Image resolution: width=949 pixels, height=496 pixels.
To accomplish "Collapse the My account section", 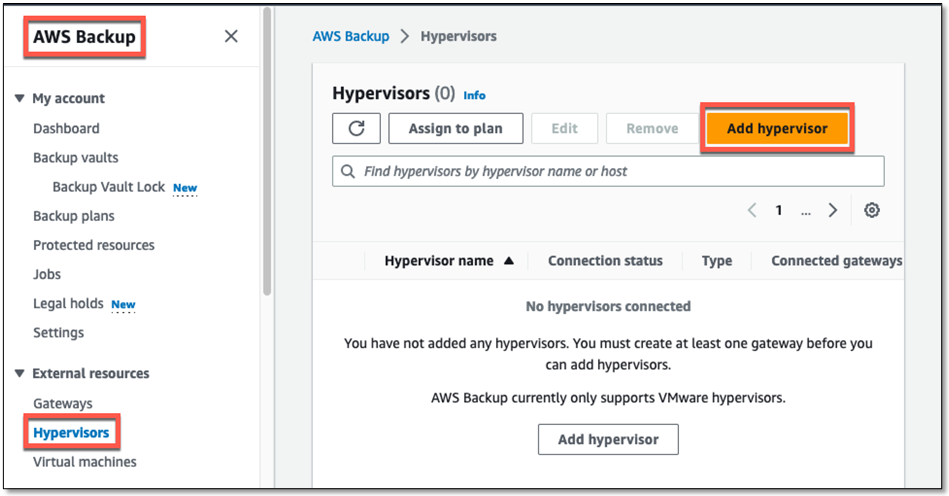I will pos(19,98).
